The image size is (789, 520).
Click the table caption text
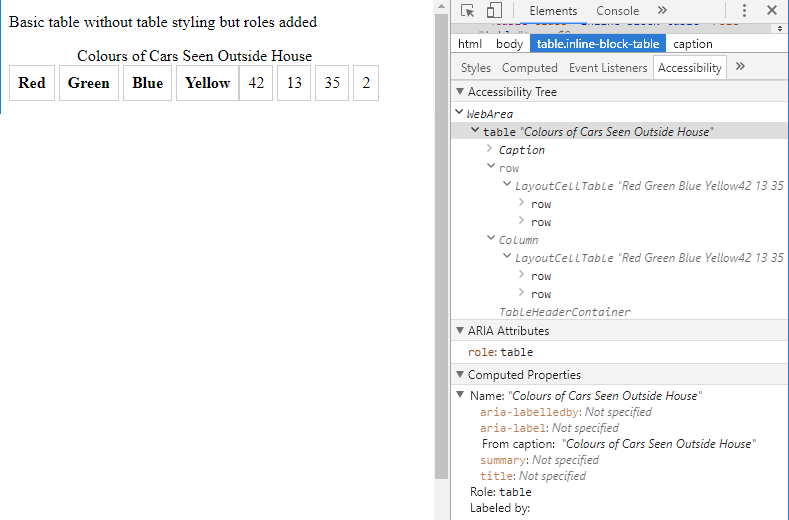click(194, 56)
